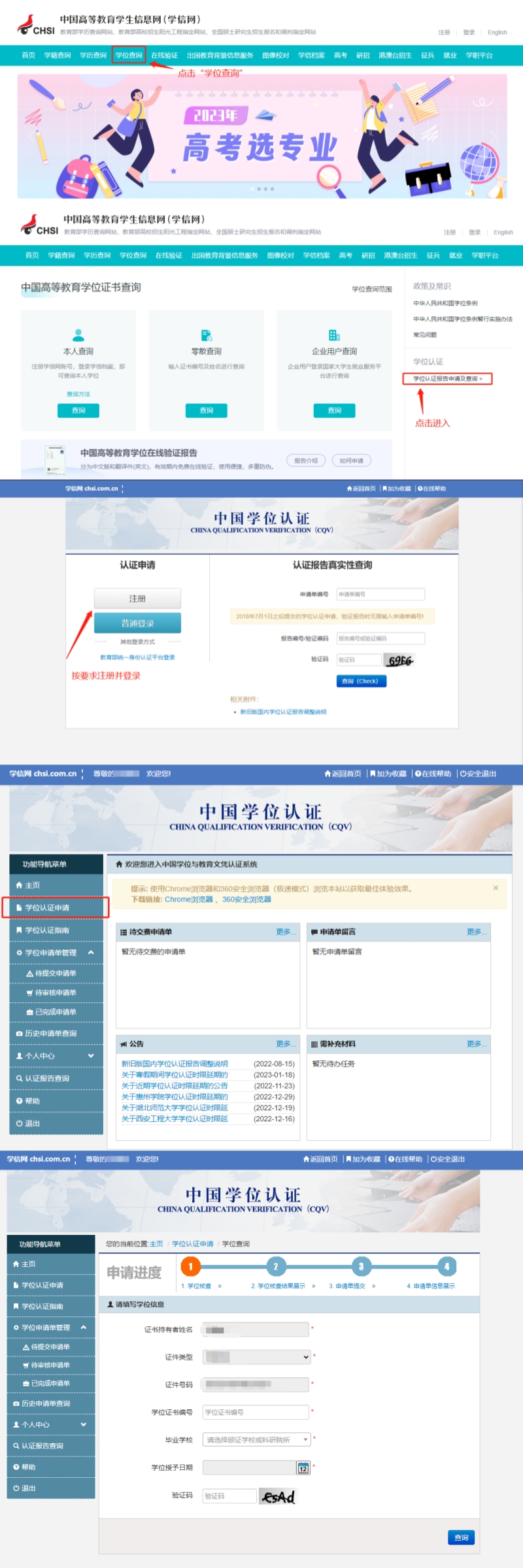Click 帮助 in the dashboard sidebar
523x1568 pixels.
tap(56, 1101)
